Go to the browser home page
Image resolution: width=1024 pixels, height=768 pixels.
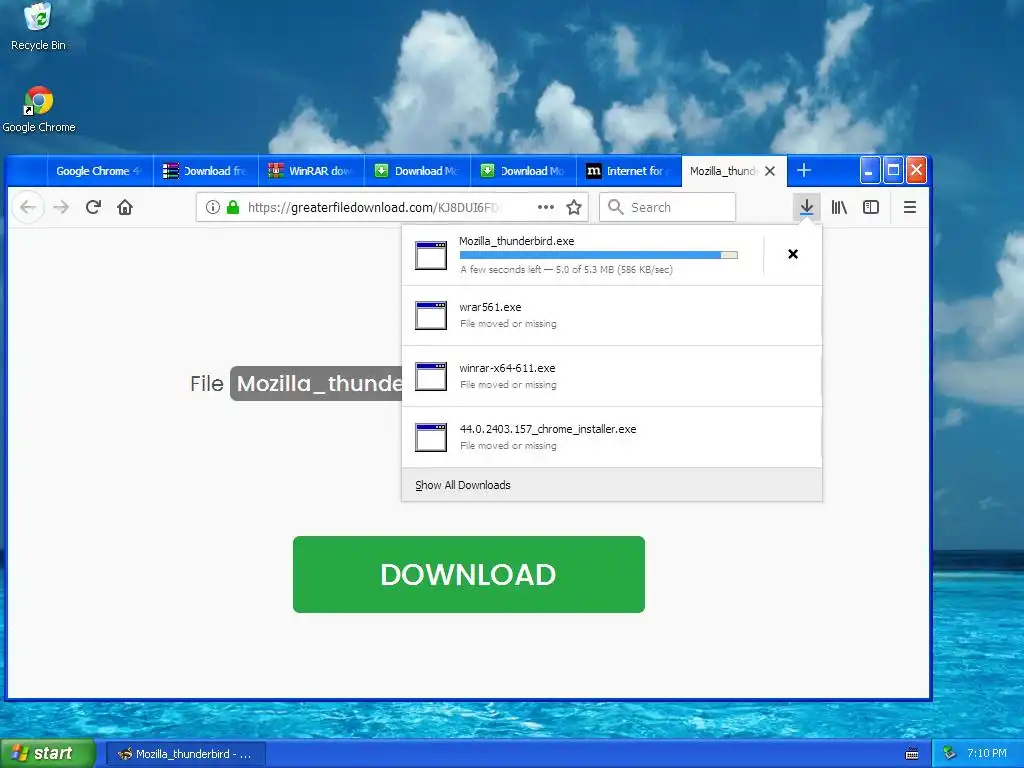coord(125,208)
